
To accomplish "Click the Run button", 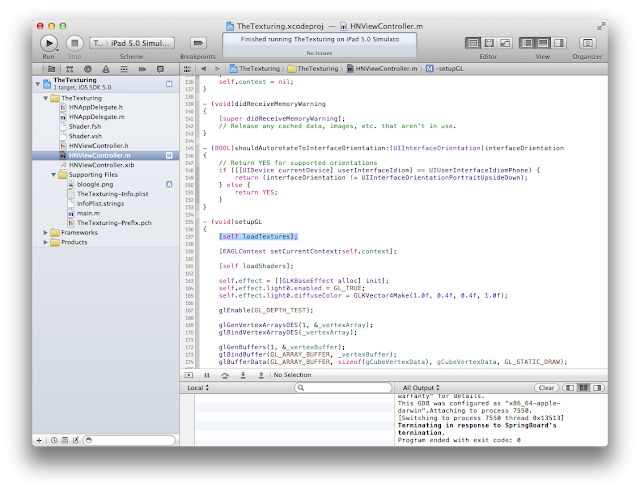I will [x=49, y=43].
